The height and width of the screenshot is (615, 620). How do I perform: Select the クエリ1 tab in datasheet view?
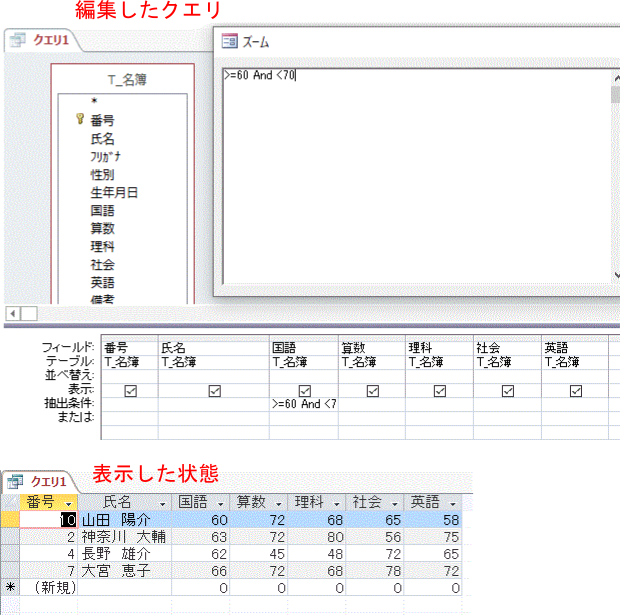point(40,482)
